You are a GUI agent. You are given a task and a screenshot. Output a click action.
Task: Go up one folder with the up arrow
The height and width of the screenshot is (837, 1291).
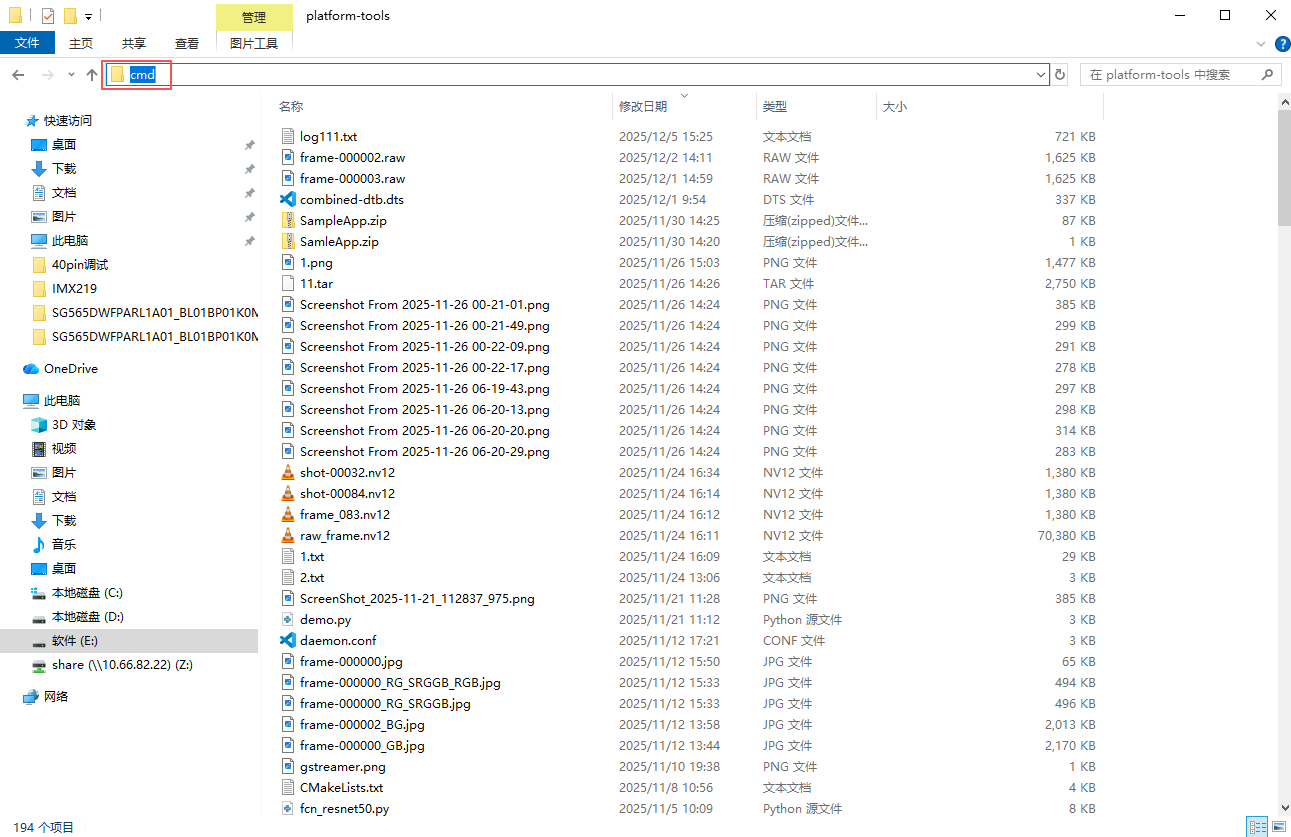(92, 75)
